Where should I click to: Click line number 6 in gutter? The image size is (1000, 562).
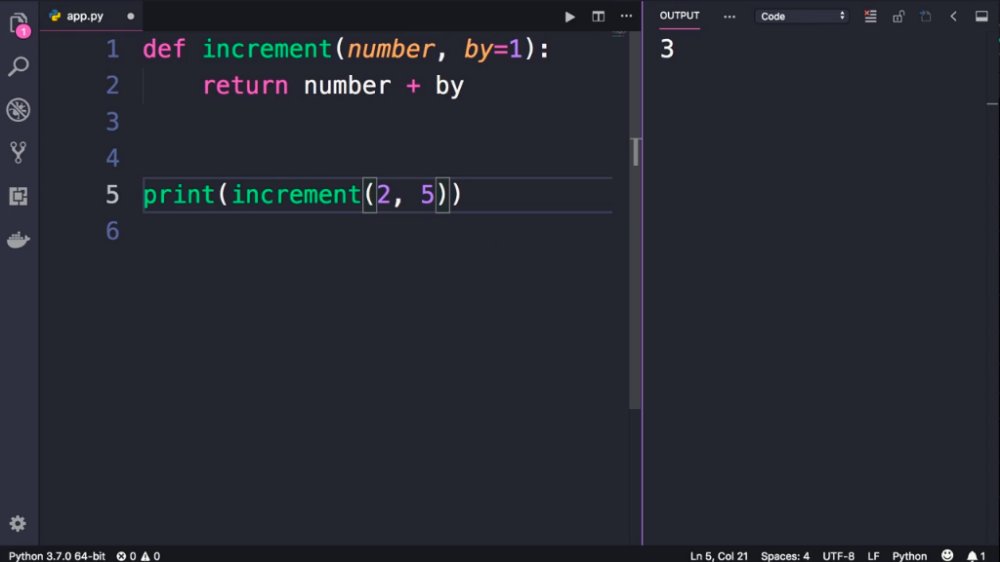point(112,231)
